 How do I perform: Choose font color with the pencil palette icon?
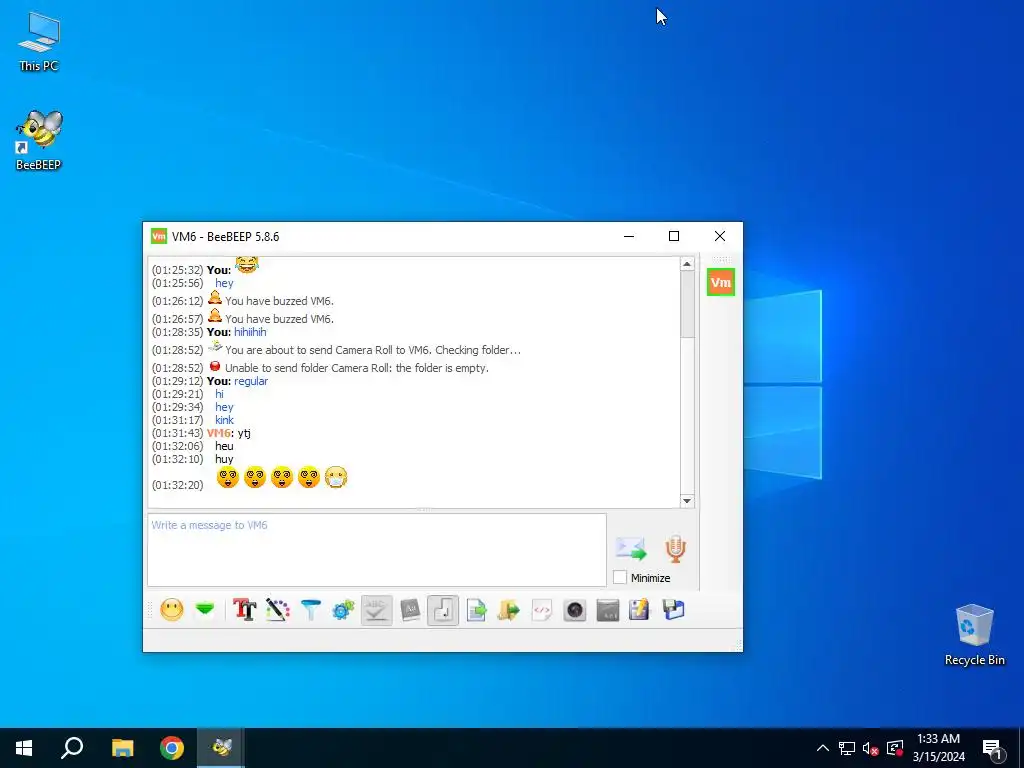pos(278,610)
